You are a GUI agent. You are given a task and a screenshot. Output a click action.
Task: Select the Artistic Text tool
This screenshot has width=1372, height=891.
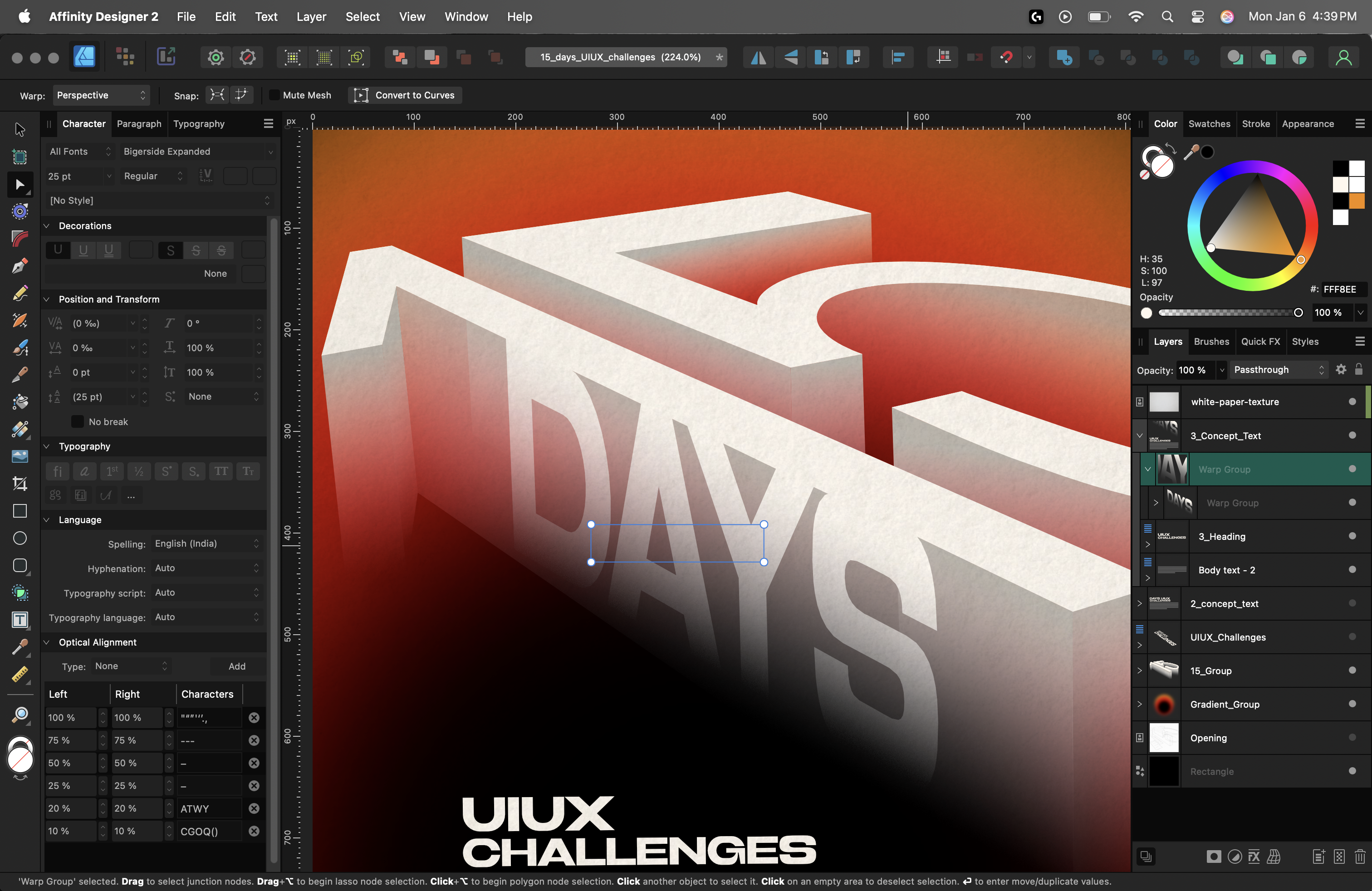(x=20, y=620)
